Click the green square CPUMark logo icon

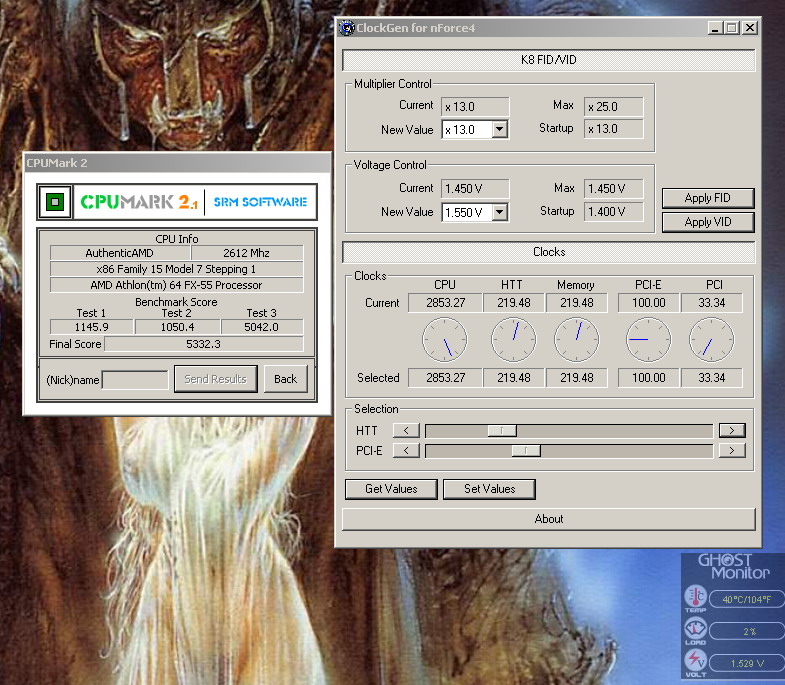(55, 202)
